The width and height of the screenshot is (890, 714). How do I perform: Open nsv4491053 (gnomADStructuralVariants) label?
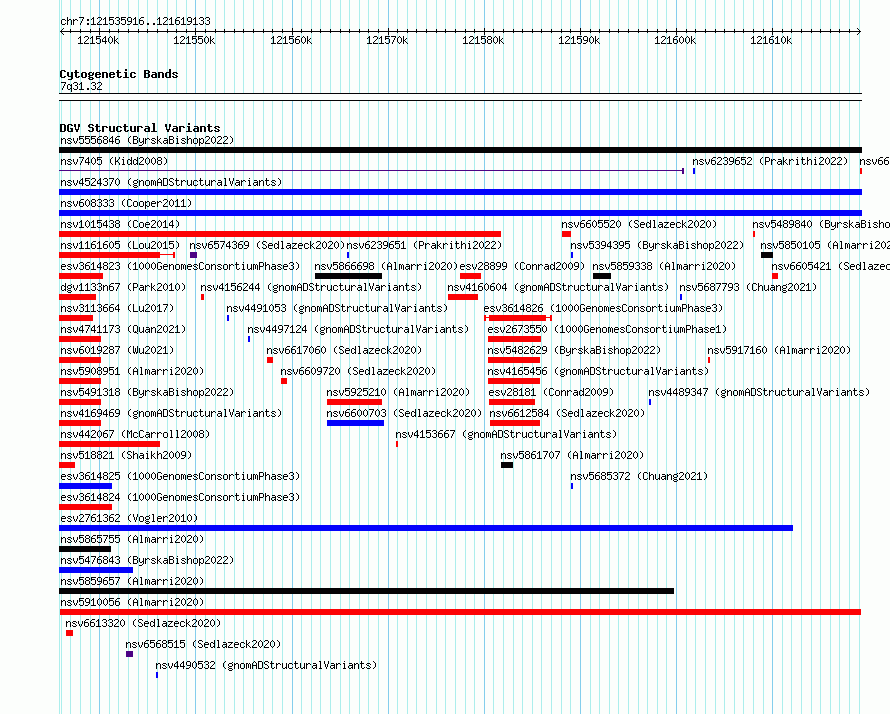(337, 308)
